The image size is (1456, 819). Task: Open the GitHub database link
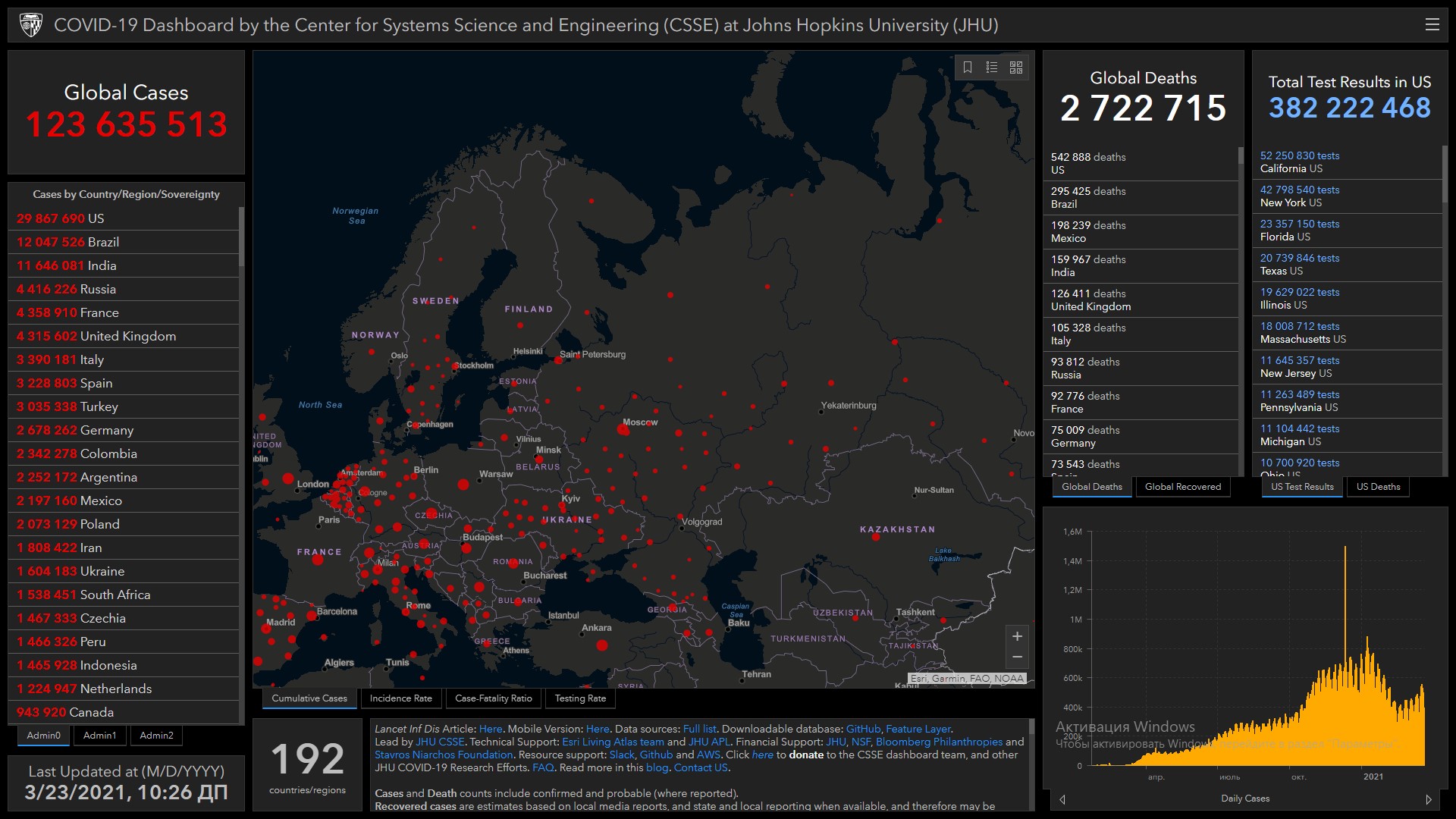863,730
